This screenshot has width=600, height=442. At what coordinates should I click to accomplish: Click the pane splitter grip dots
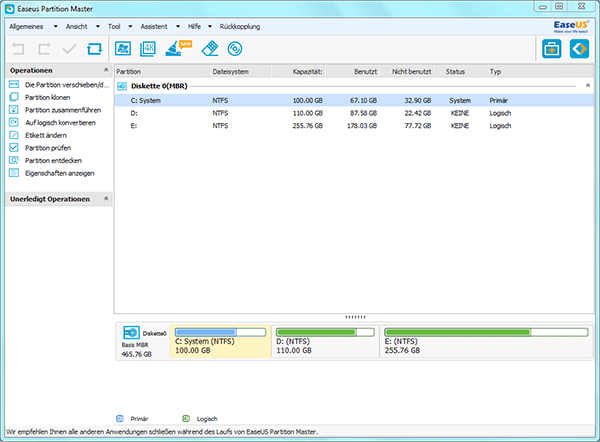point(355,317)
